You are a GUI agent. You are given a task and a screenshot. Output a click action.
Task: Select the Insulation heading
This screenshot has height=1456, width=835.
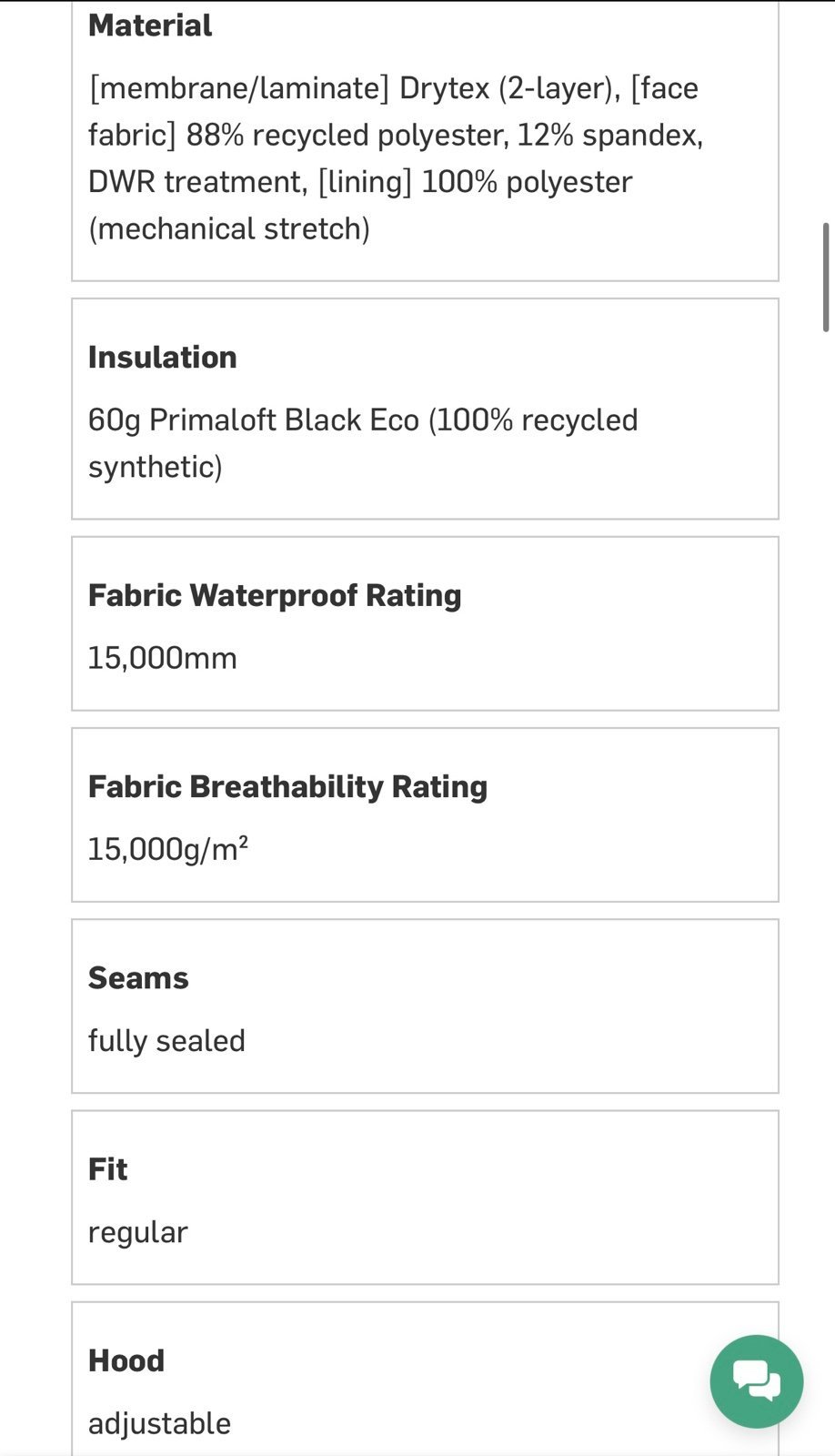point(163,357)
